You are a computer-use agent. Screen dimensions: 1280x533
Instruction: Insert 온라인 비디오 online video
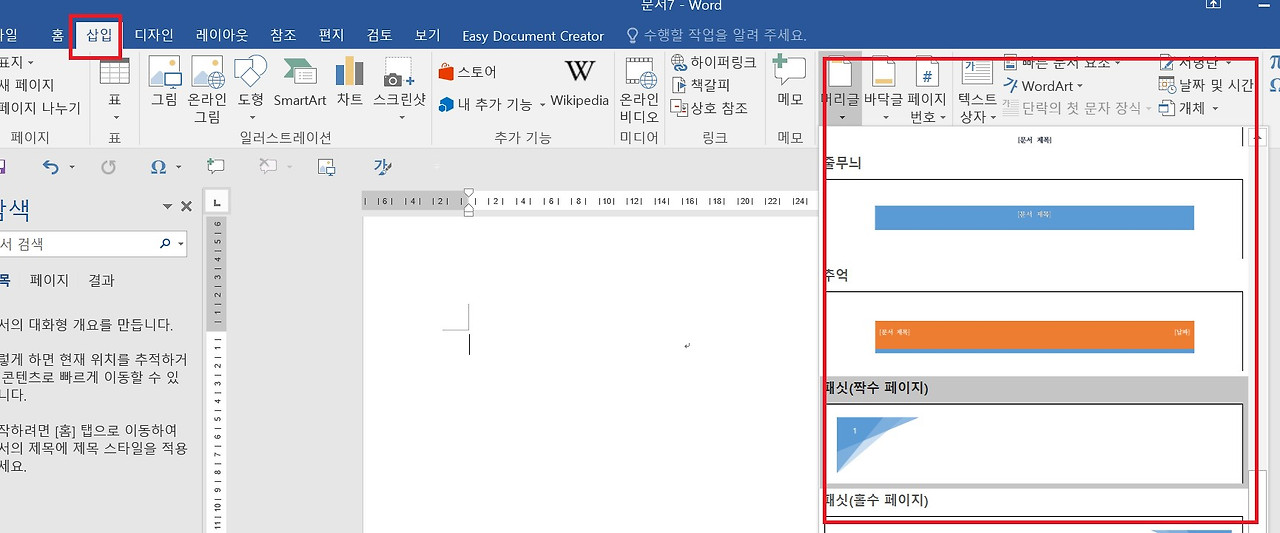coord(639,90)
